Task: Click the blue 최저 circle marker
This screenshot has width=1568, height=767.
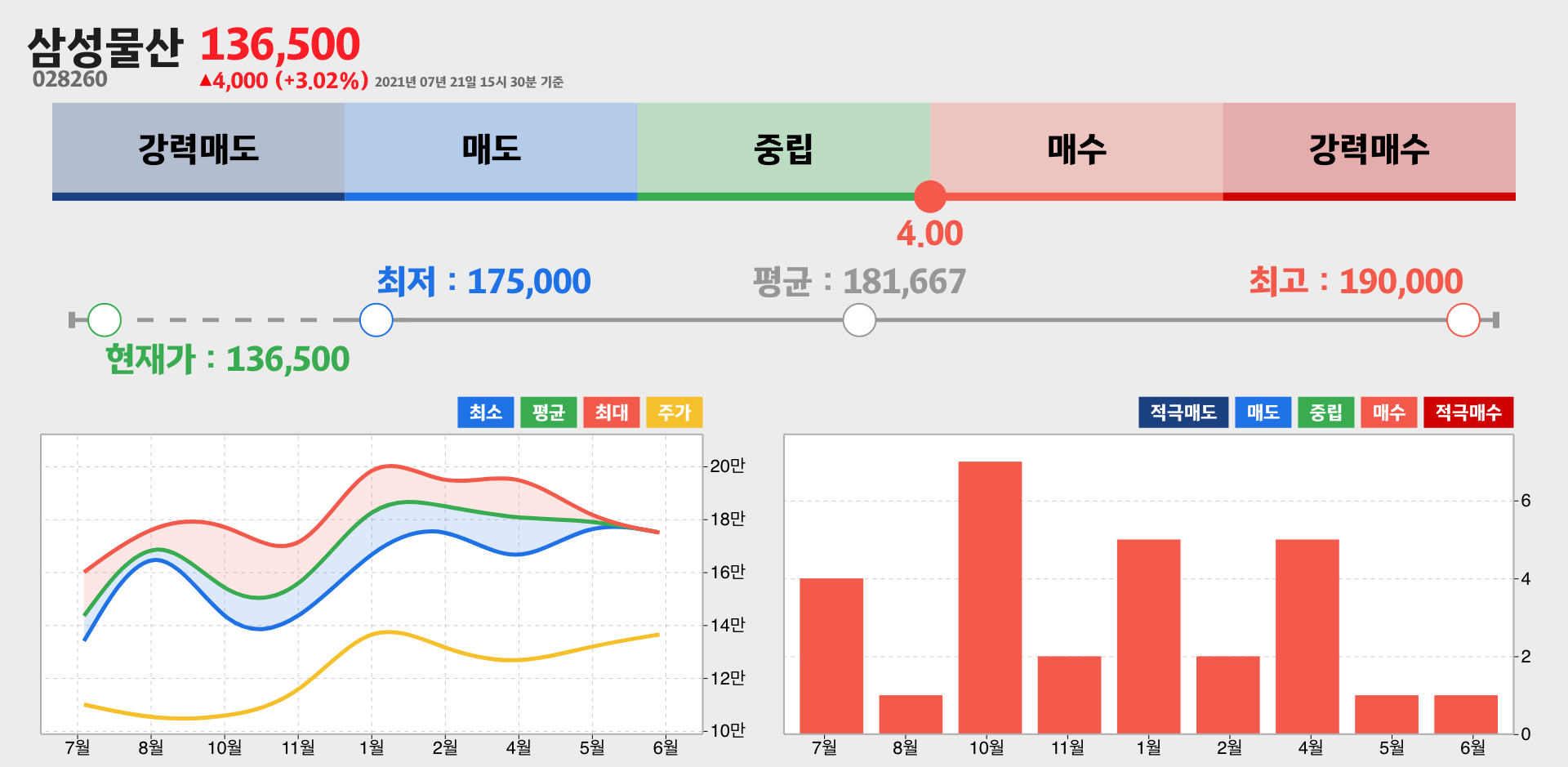Action: pyautogui.click(x=376, y=320)
